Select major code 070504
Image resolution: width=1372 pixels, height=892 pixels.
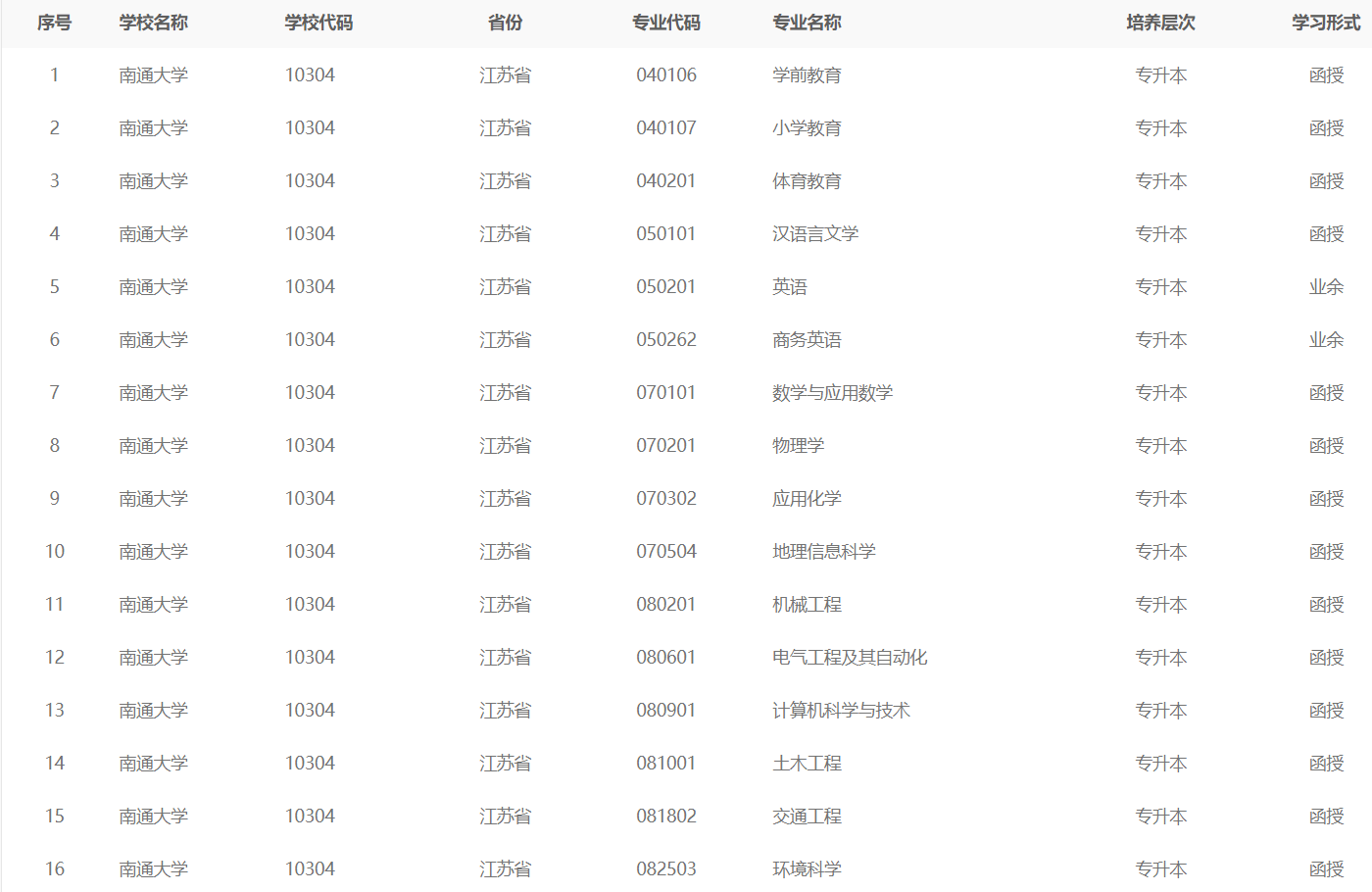[x=666, y=552]
